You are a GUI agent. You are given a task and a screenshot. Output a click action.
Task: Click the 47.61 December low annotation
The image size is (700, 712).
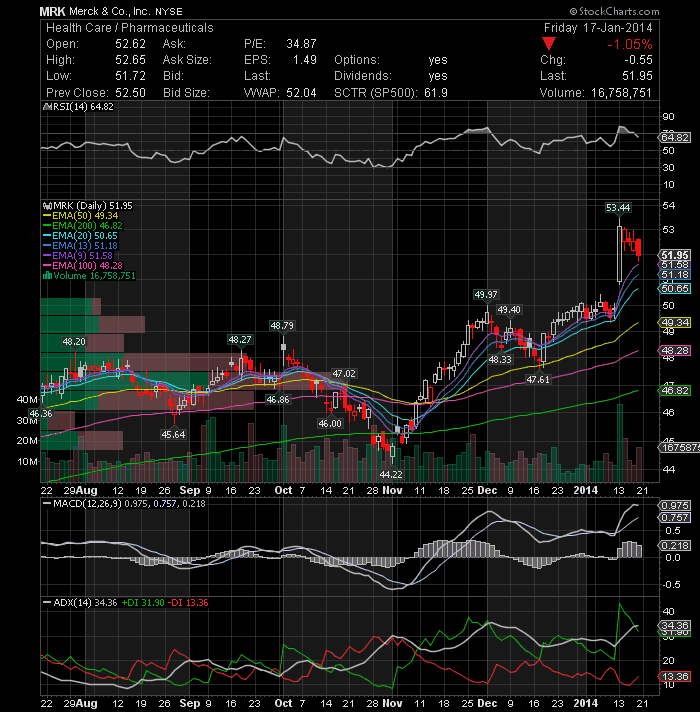(x=538, y=379)
